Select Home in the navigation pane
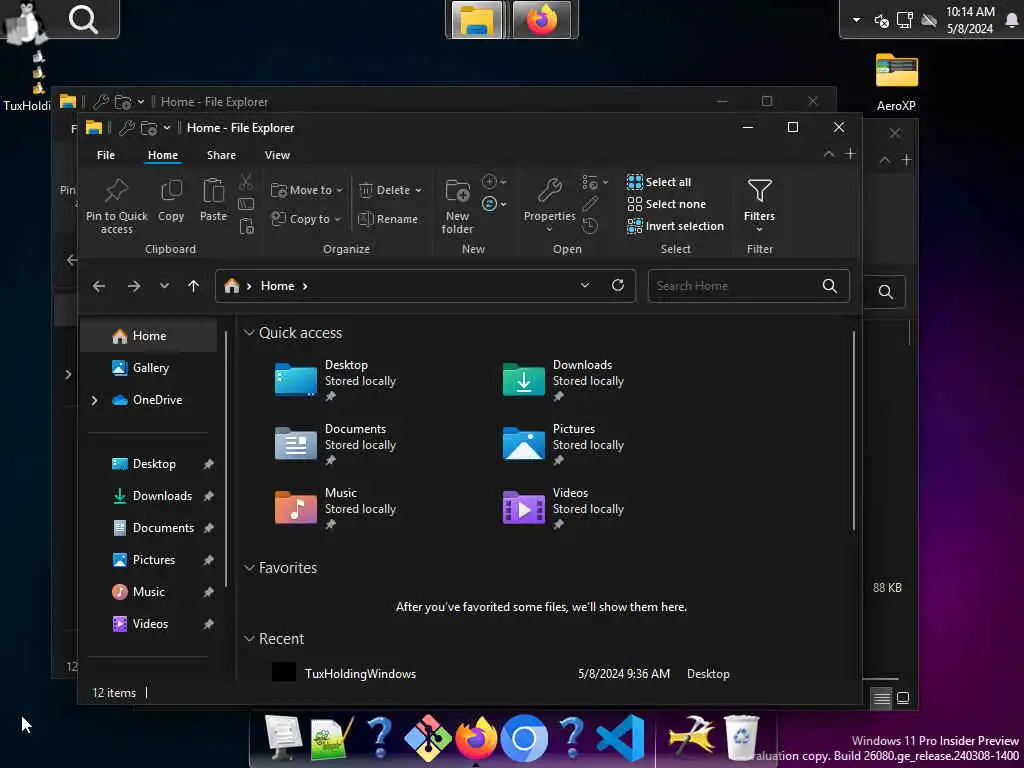The width and height of the screenshot is (1024, 768). point(150,336)
